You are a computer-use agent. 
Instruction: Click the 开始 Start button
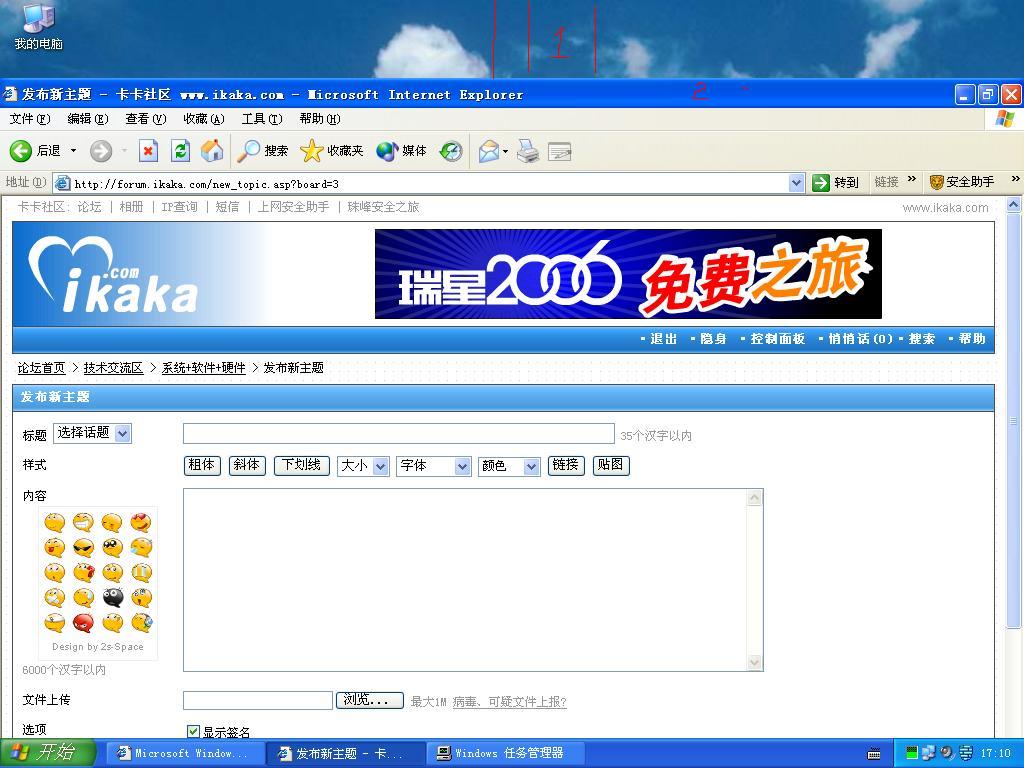(x=48, y=753)
